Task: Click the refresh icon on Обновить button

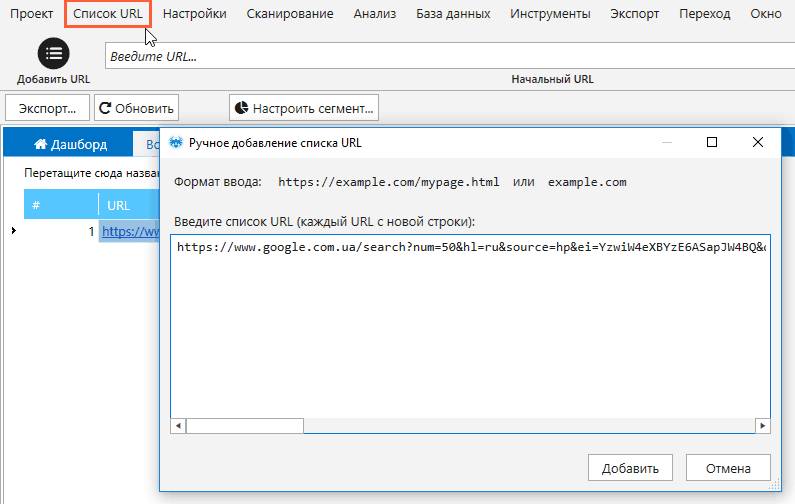Action: pos(104,107)
